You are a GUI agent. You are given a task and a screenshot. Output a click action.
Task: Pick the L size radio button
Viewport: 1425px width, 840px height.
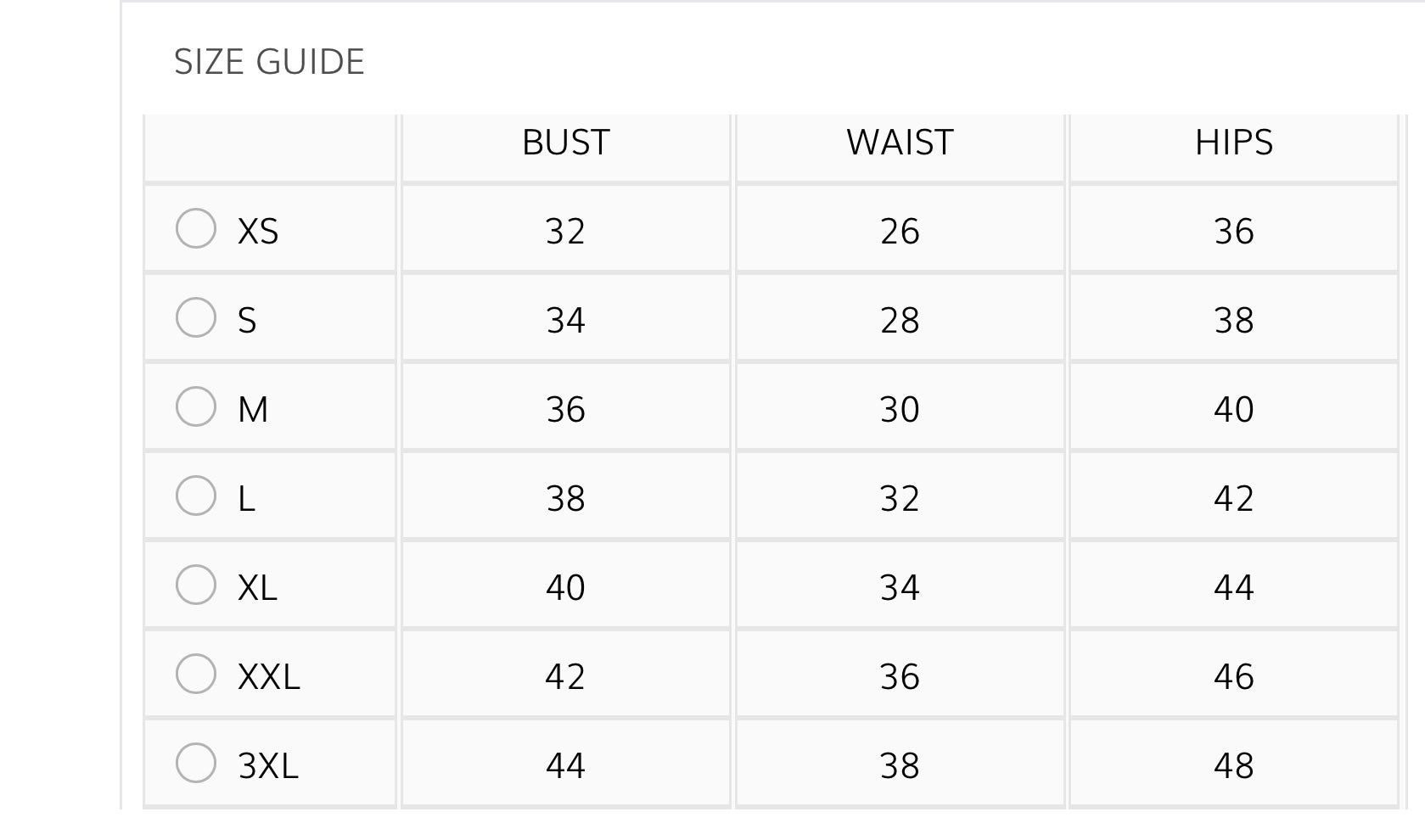click(196, 496)
